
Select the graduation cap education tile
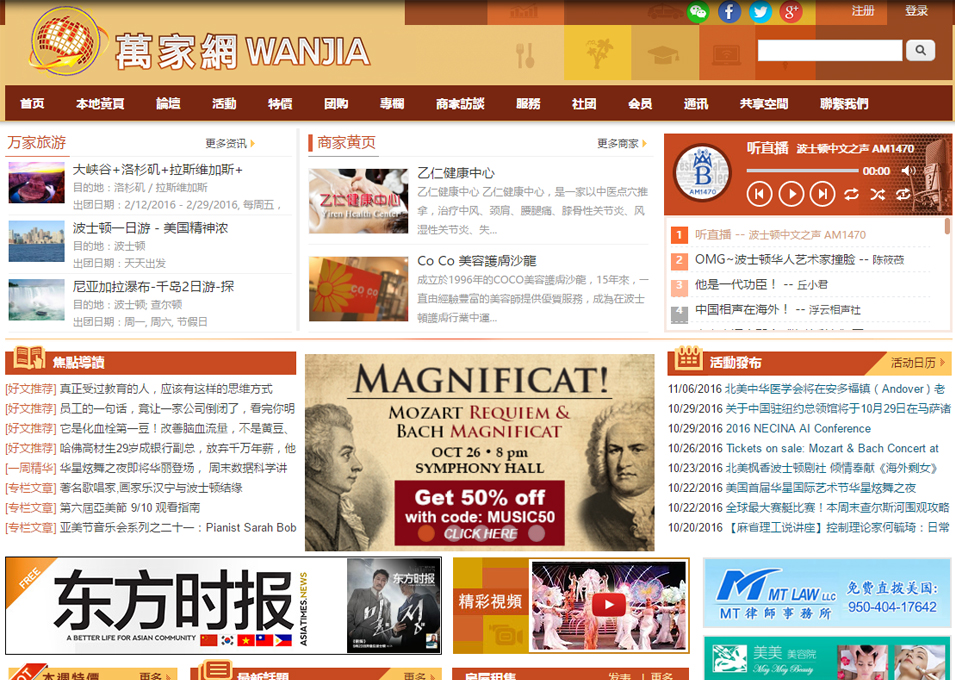pyautogui.click(x=664, y=54)
